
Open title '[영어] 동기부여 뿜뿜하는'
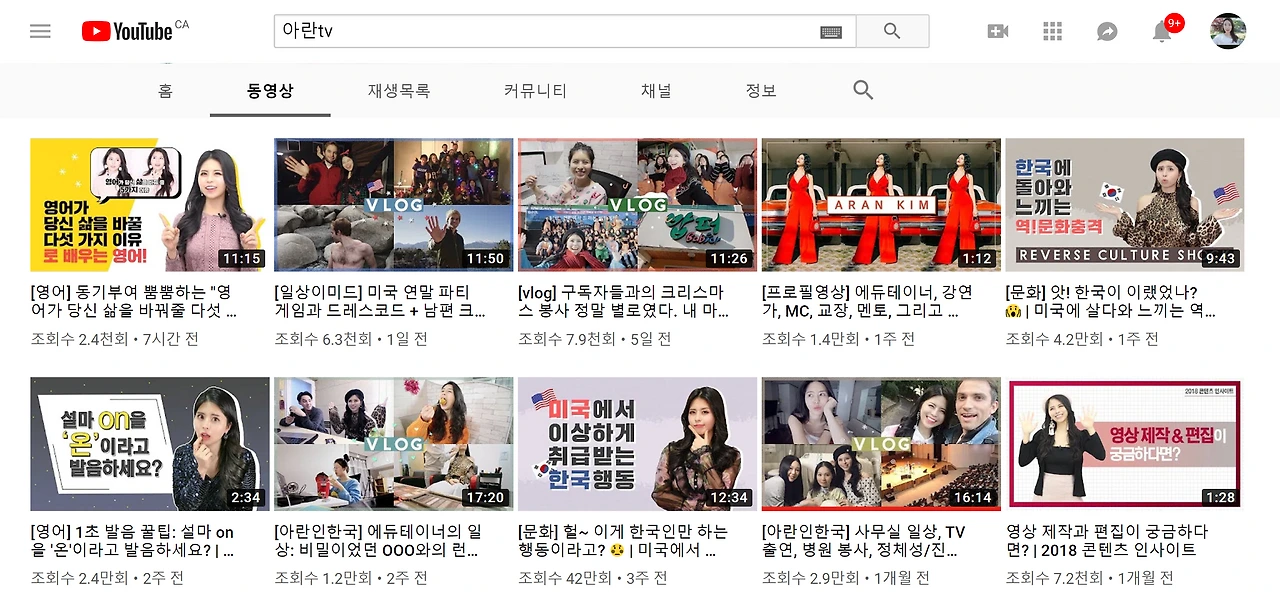point(134,302)
